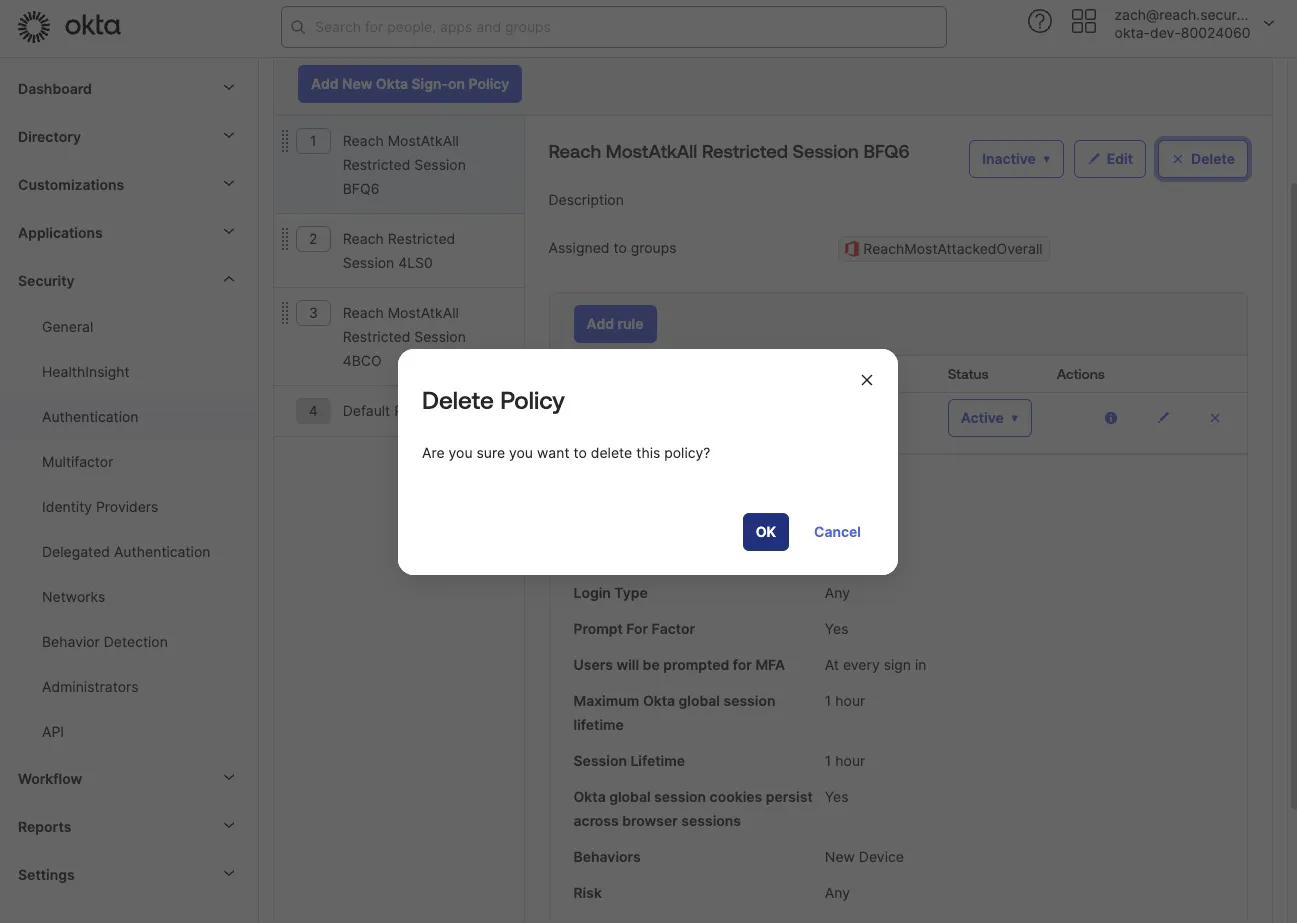
Task: Grab drag handle of policy 2
Action: [x=285, y=239]
